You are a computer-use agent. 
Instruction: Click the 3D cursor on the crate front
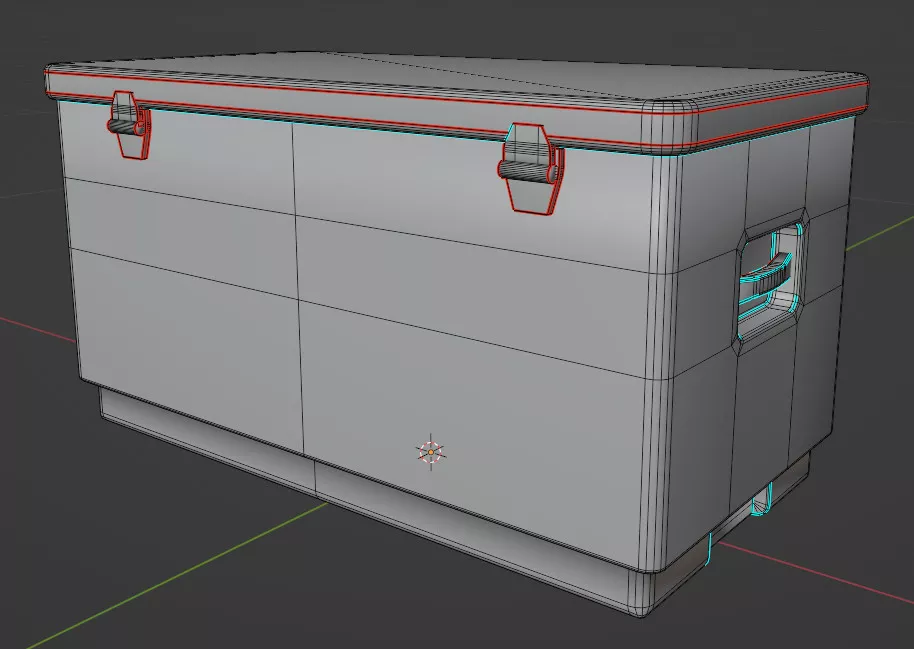pos(430,453)
